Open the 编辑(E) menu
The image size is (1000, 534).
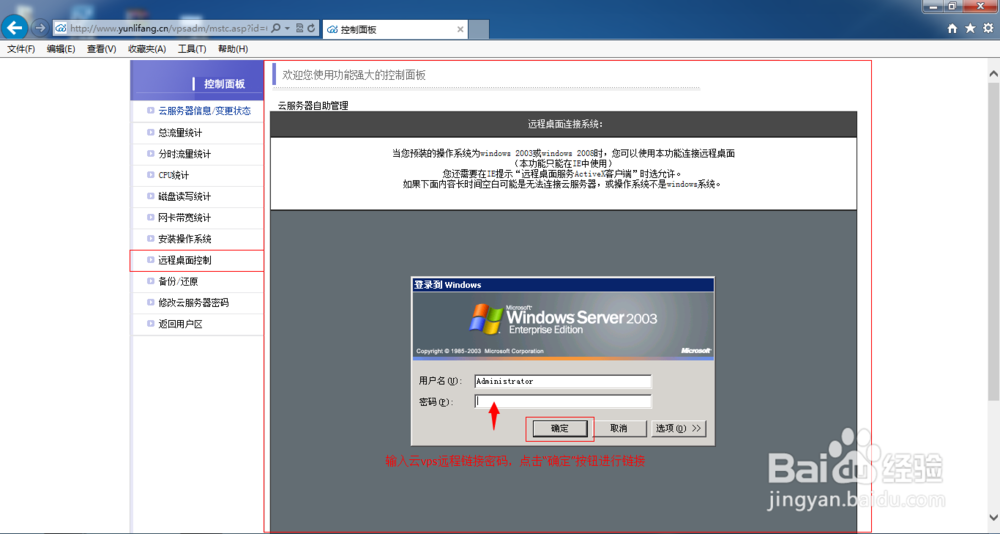tap(61, 49)
